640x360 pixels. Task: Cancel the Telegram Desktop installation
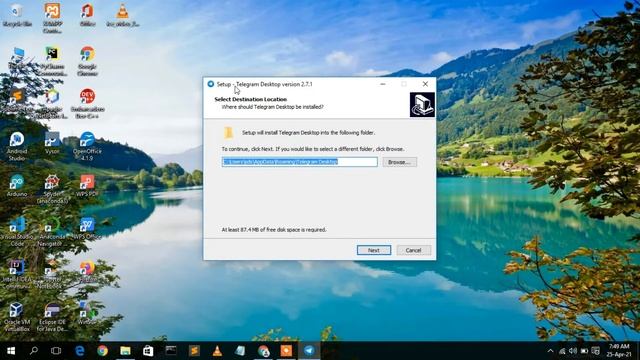pyautogui.click(x=413, y=250)
